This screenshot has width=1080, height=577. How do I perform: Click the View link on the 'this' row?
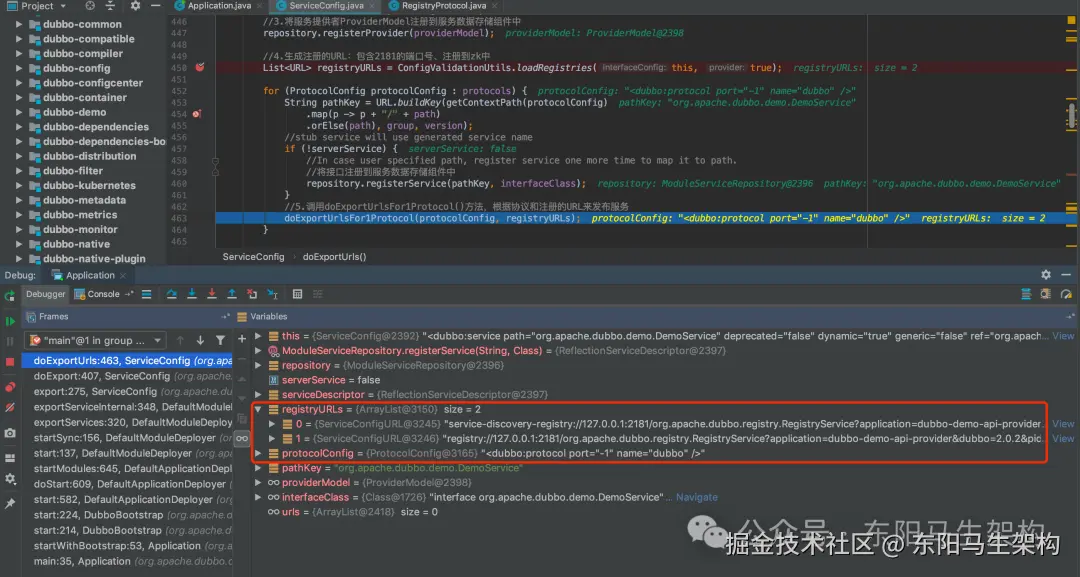[x=1063, y=336]
